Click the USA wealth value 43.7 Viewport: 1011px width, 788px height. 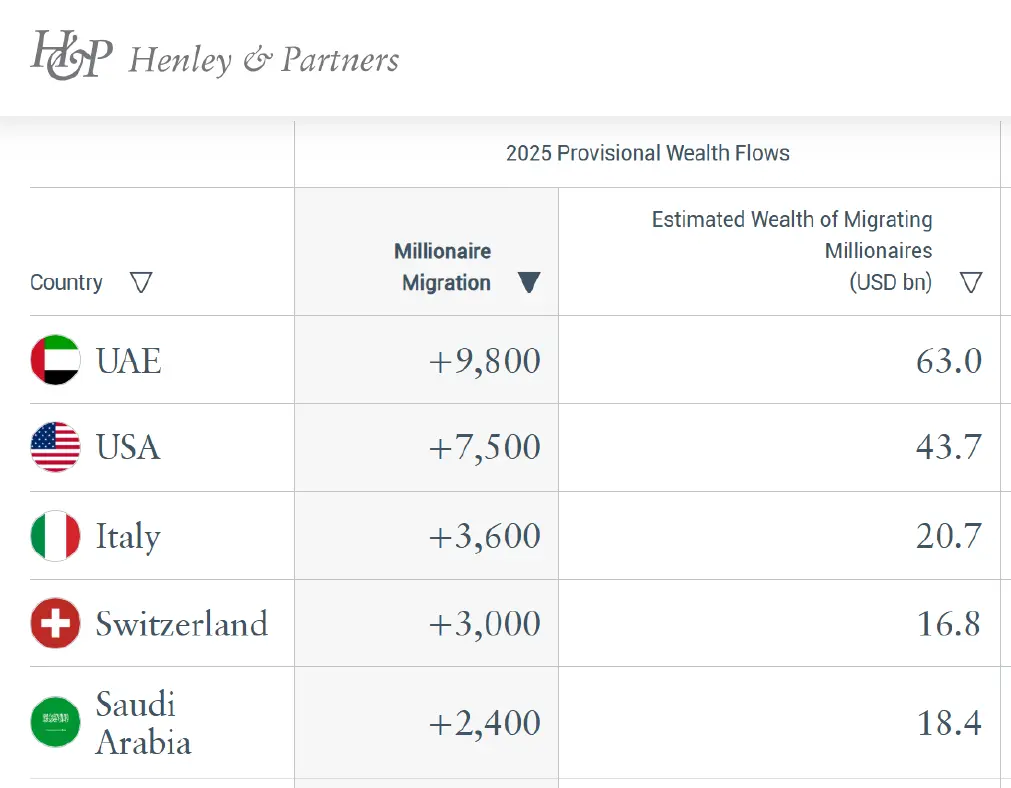tap(948, 448)
